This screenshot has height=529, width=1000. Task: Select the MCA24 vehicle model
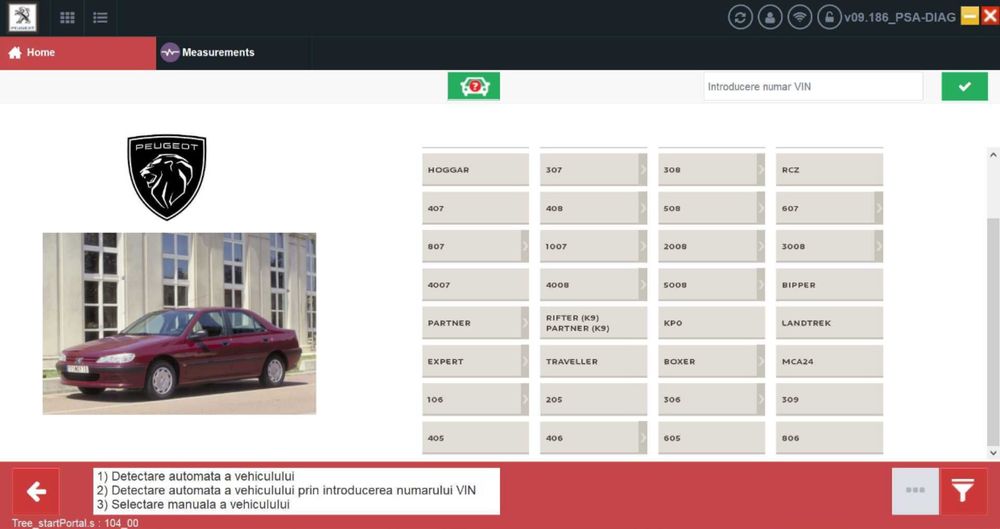[x=829, y=361]
